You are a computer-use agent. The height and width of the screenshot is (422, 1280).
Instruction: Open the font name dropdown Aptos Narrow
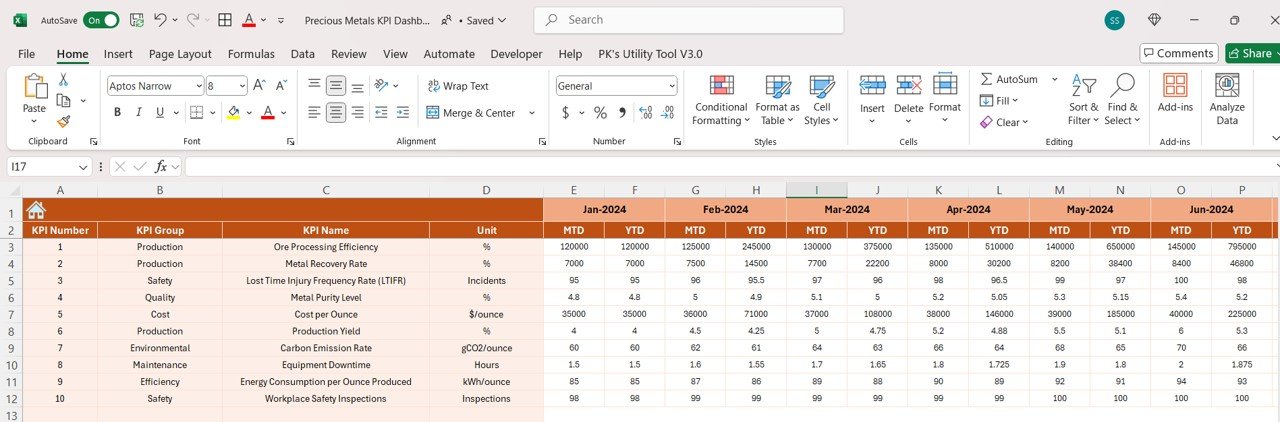coord(198,86)
